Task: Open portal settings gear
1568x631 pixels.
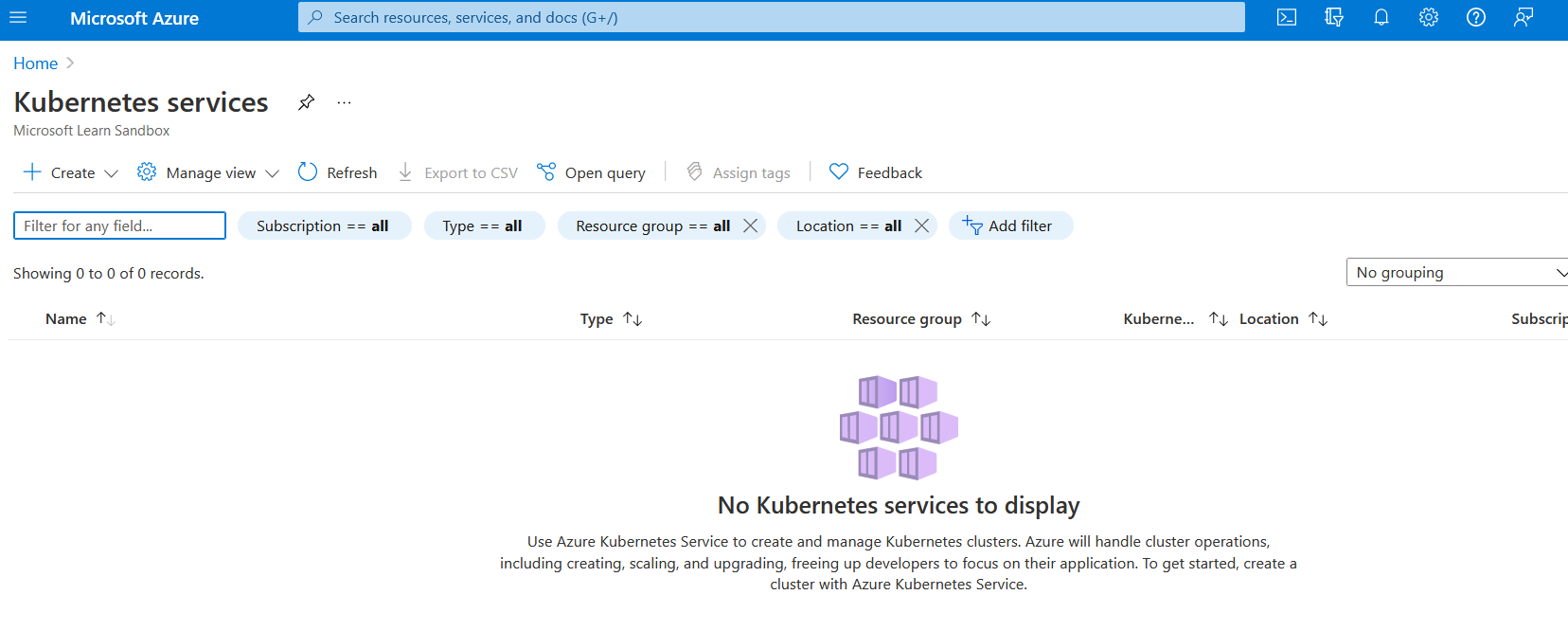Action: [1429, 17]
